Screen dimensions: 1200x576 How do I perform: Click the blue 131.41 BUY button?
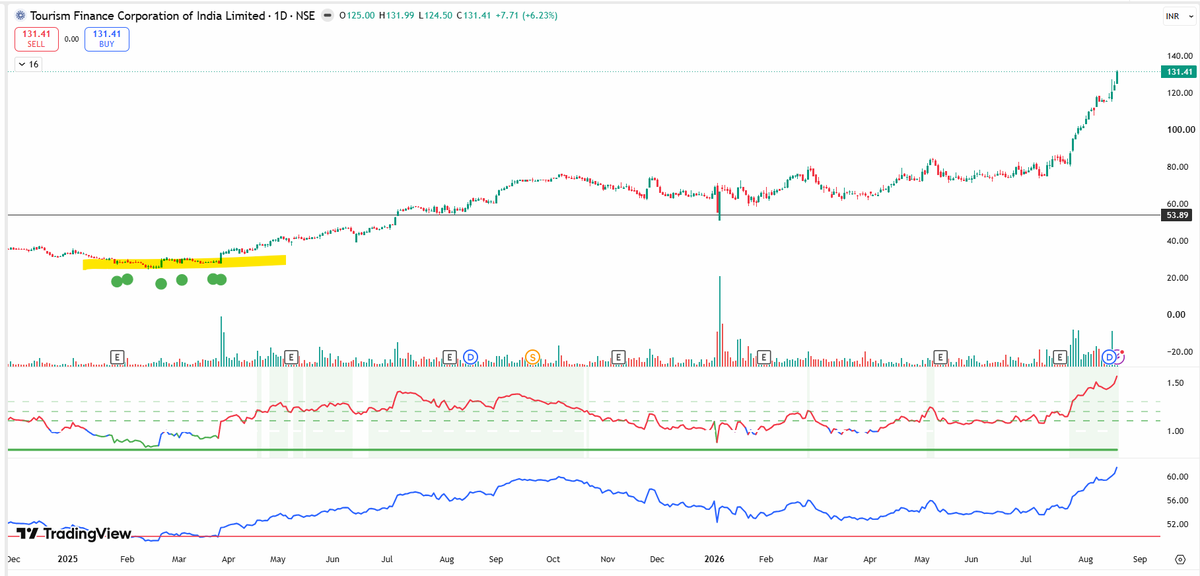[x=107, y=39]
